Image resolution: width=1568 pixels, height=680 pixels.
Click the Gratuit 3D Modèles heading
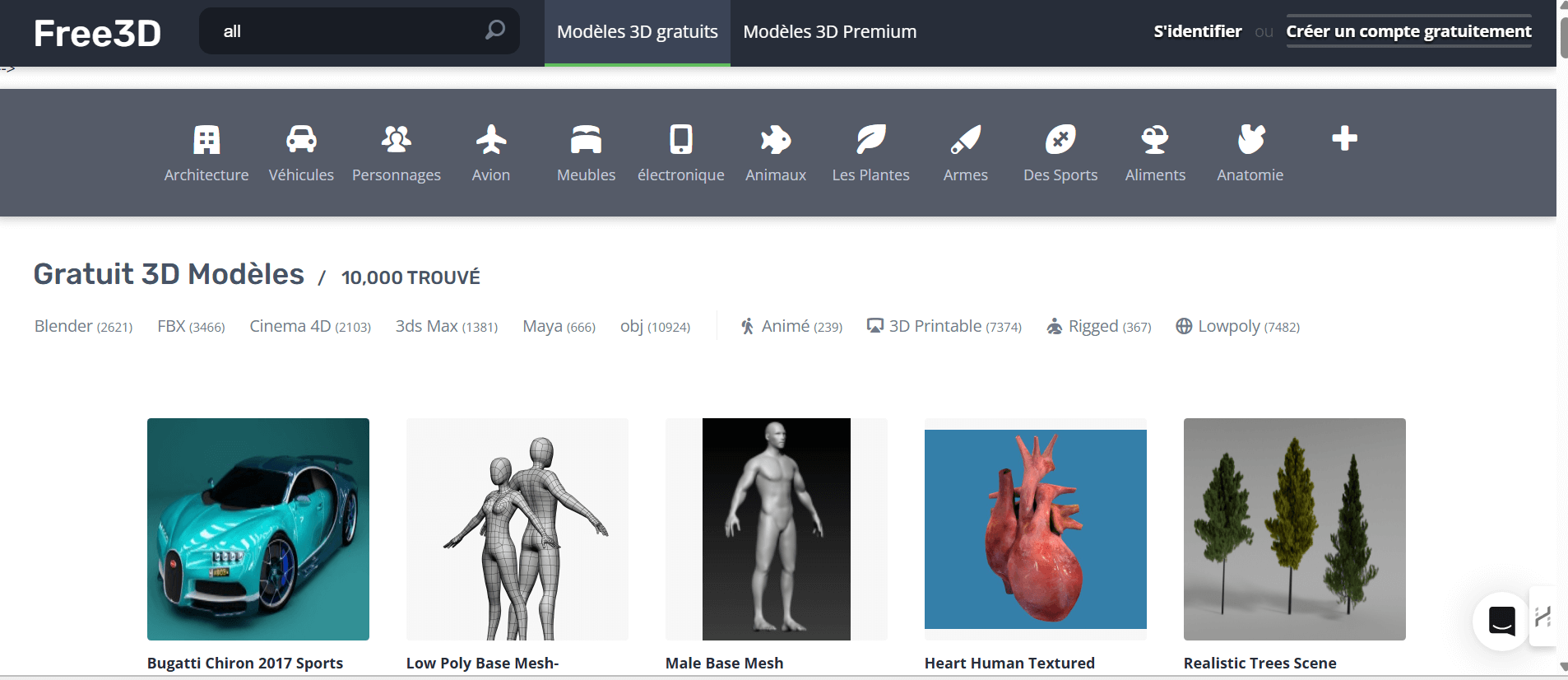click(169, 274)
